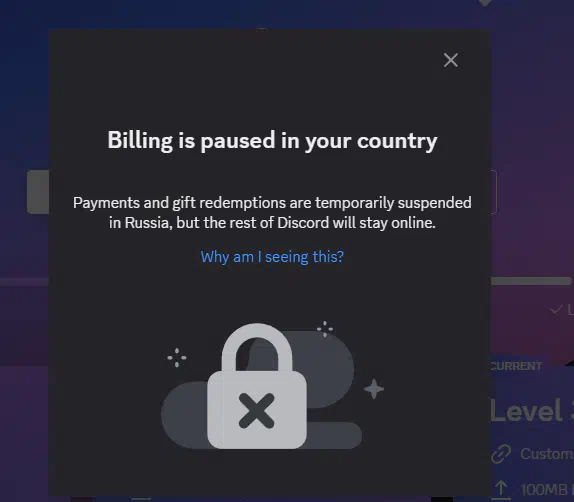Click the chain link icon beside Custom
The width and height of the screenshot is (574, 502).
(x=501, y=454)
